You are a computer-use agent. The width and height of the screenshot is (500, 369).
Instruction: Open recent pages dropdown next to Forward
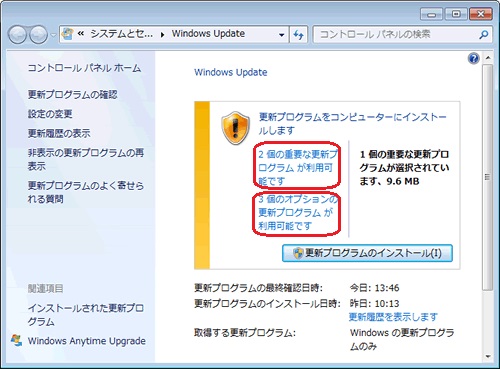click(x=53, y=35)
